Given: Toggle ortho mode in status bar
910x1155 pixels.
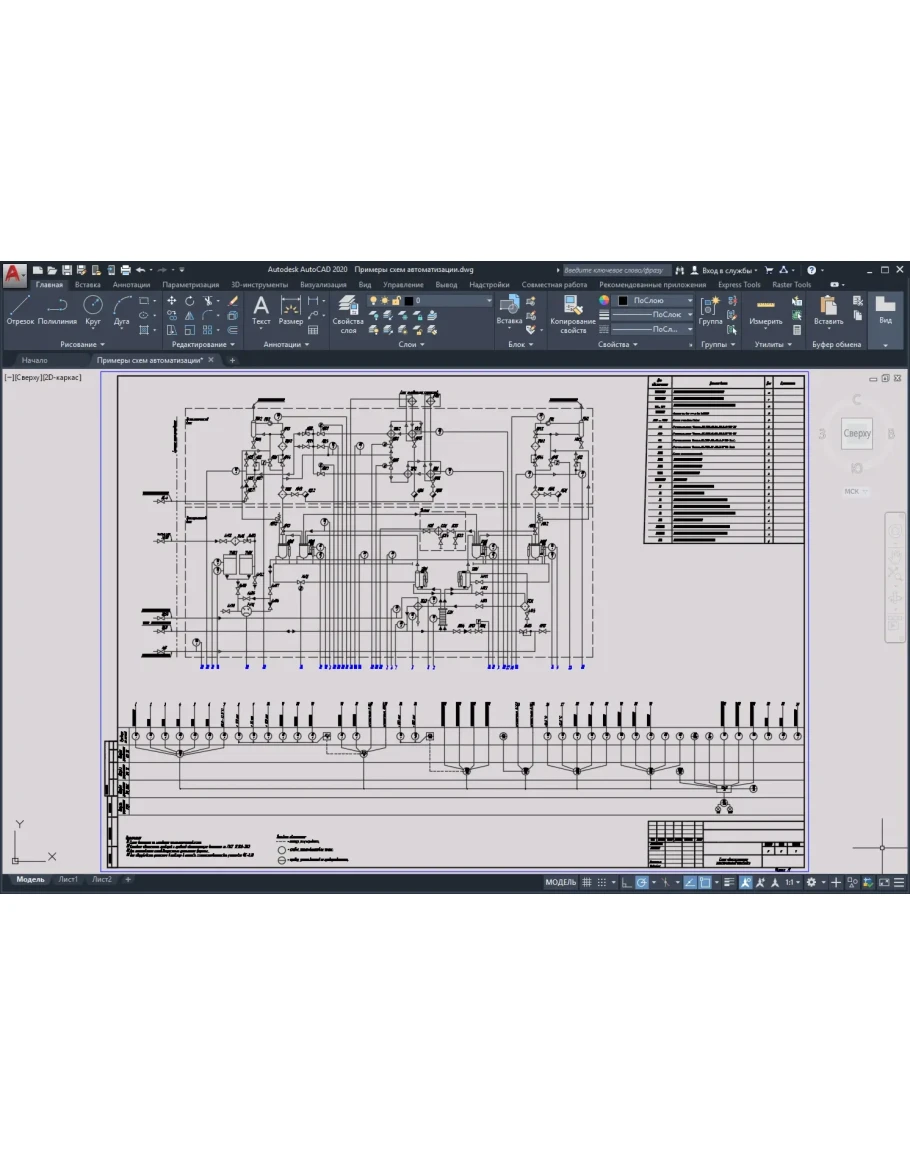Looking at the screenshot, I should [x=625, y=883].
